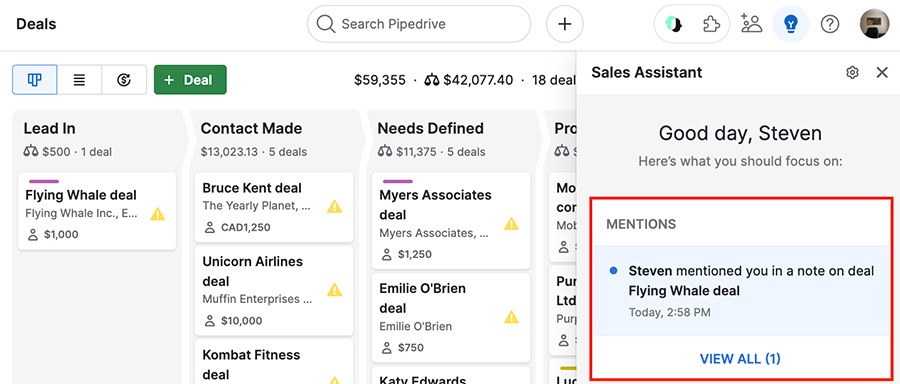Click the Search Pipedrive field
This screenshot has height=384, width=900.
(419, 24)
